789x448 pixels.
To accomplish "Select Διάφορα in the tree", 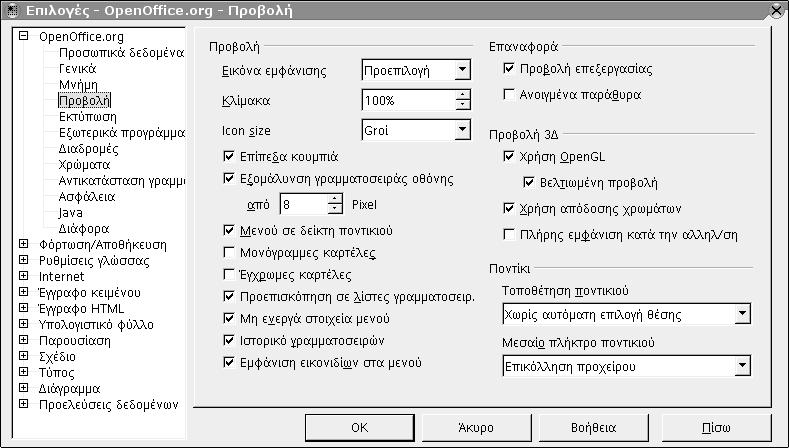I will coord(84,229).
